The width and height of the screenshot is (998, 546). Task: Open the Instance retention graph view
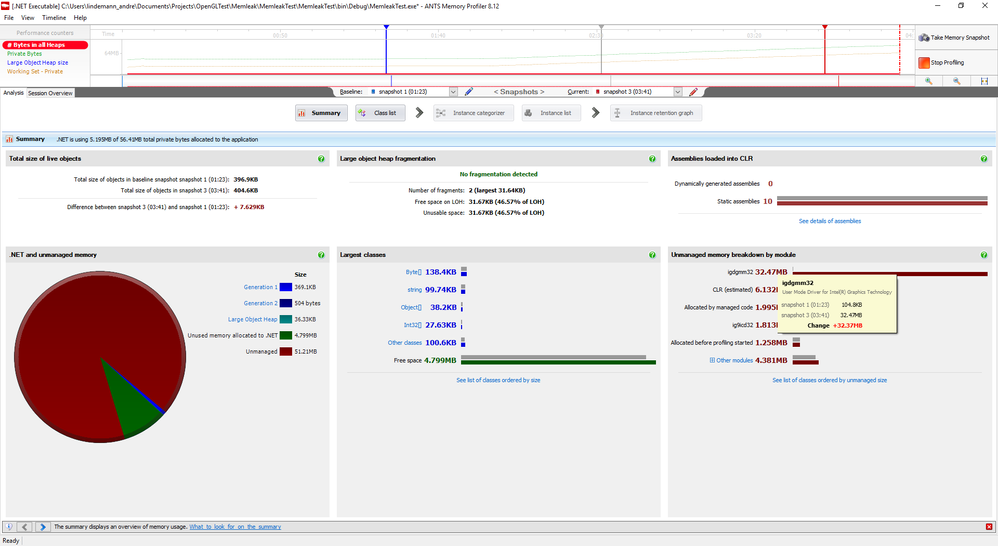click(x=656, y=113)
